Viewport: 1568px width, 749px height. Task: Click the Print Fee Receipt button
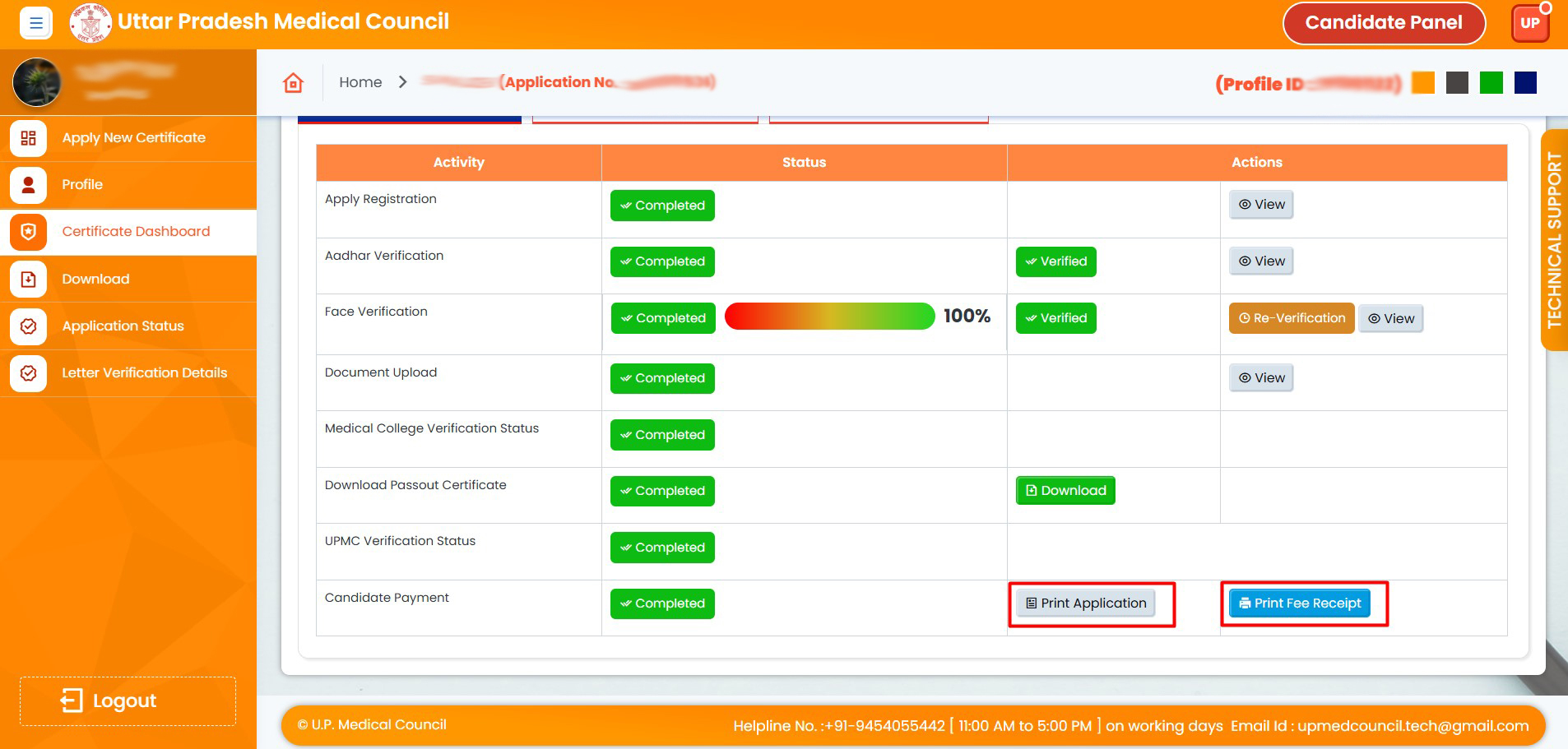[x=1300, y=603]
